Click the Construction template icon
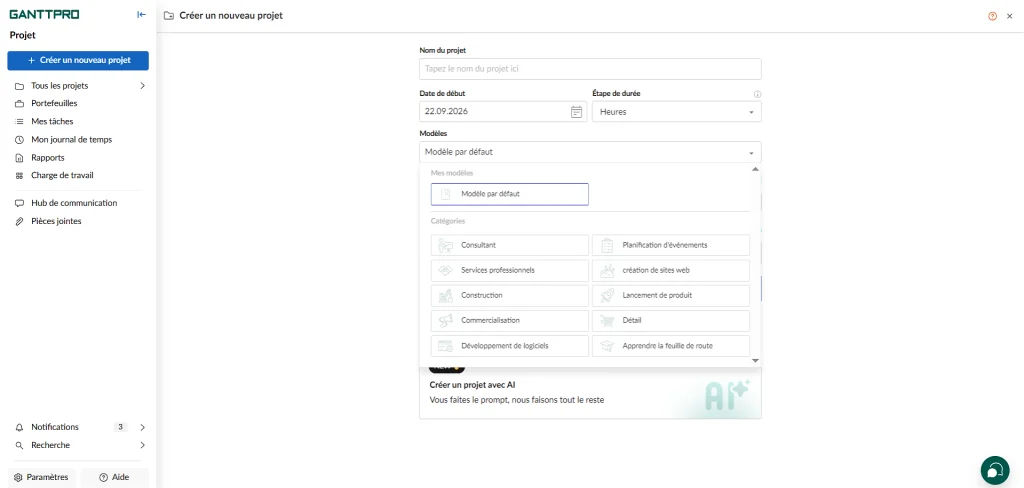The height and width of the screenshot is (488, 1024). (x=446, y=296)
